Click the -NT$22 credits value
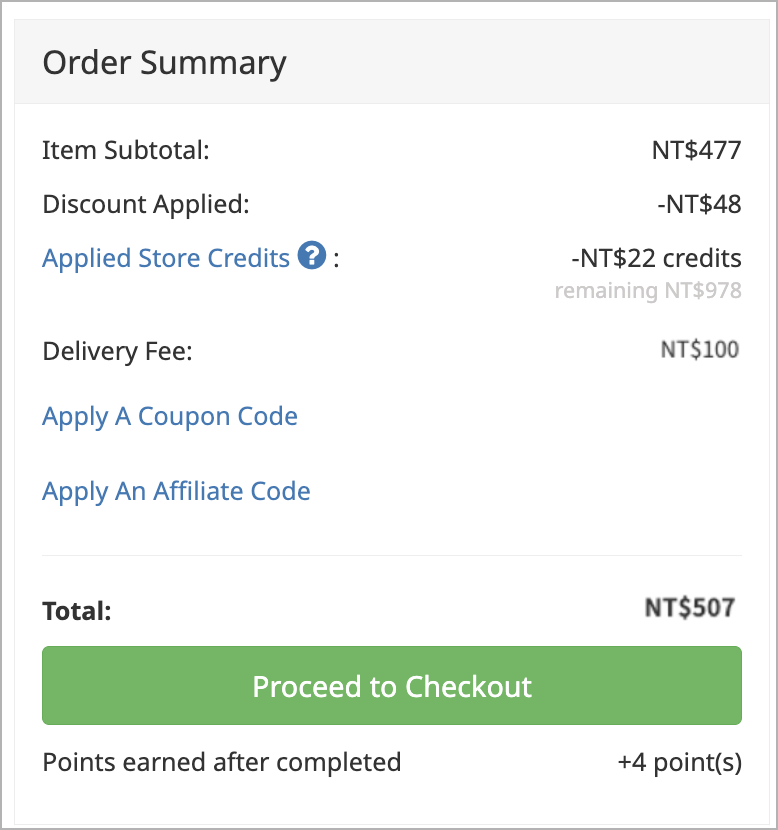The image size is (778, 830). coord(656,258)
